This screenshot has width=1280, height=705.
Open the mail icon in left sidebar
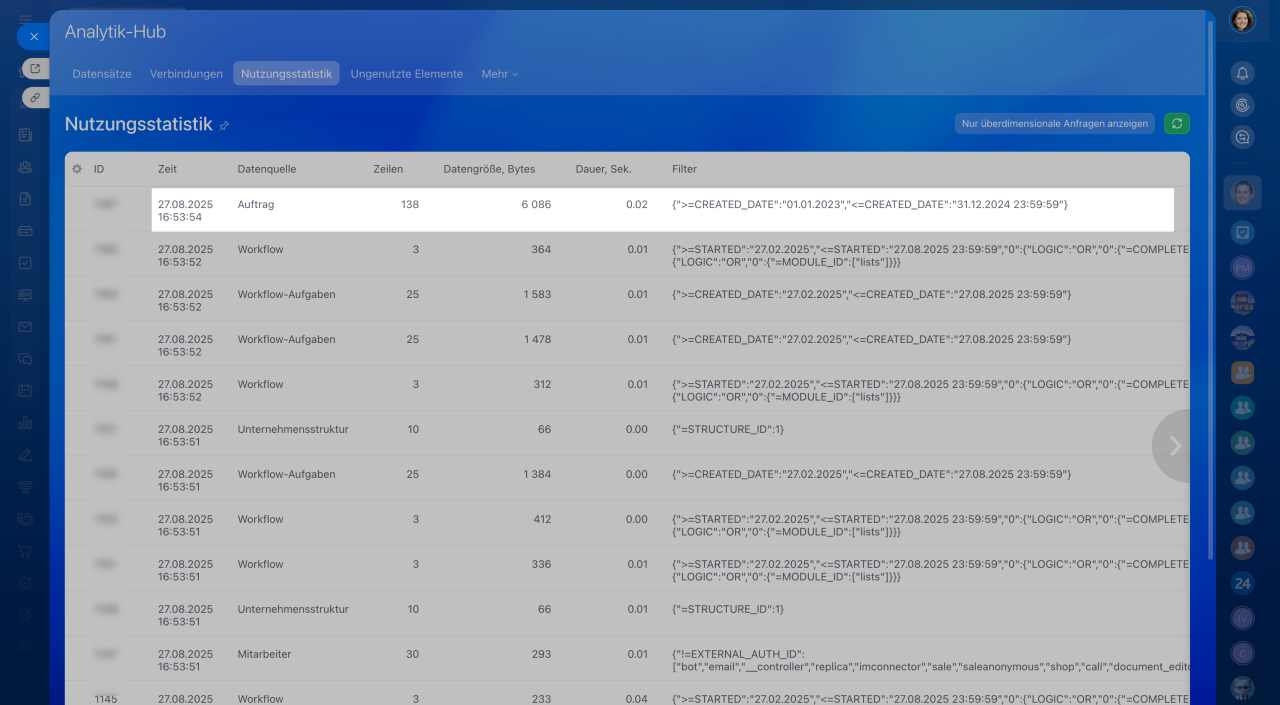click(x=25, y=327)
